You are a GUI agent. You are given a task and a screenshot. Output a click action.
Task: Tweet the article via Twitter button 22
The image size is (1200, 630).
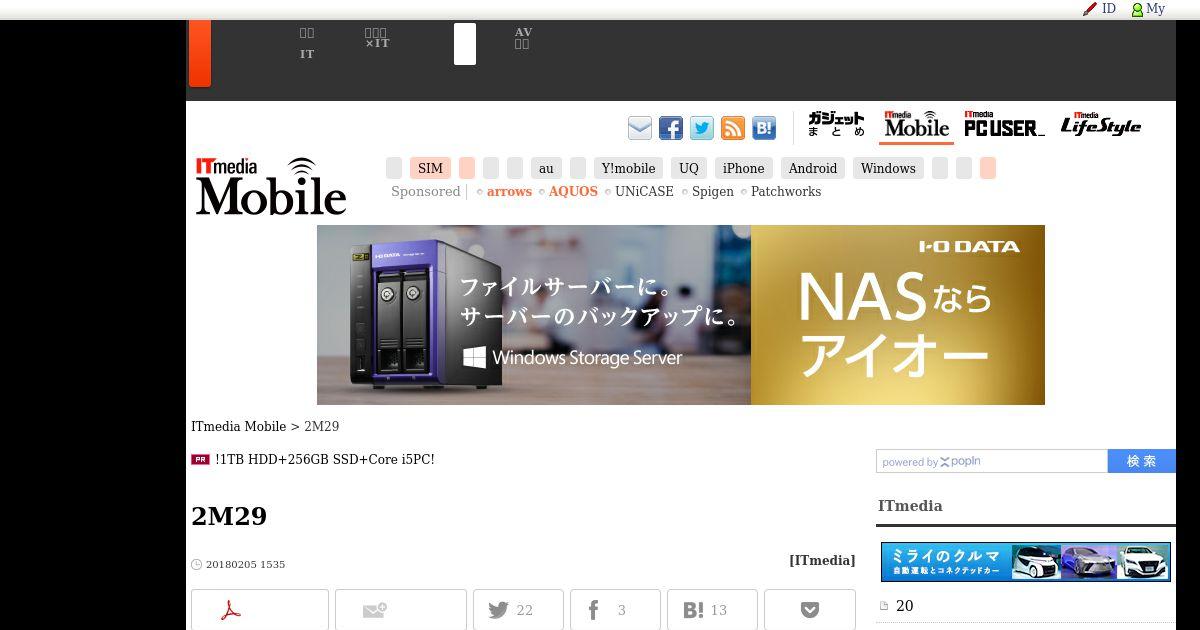coord(518,610)
